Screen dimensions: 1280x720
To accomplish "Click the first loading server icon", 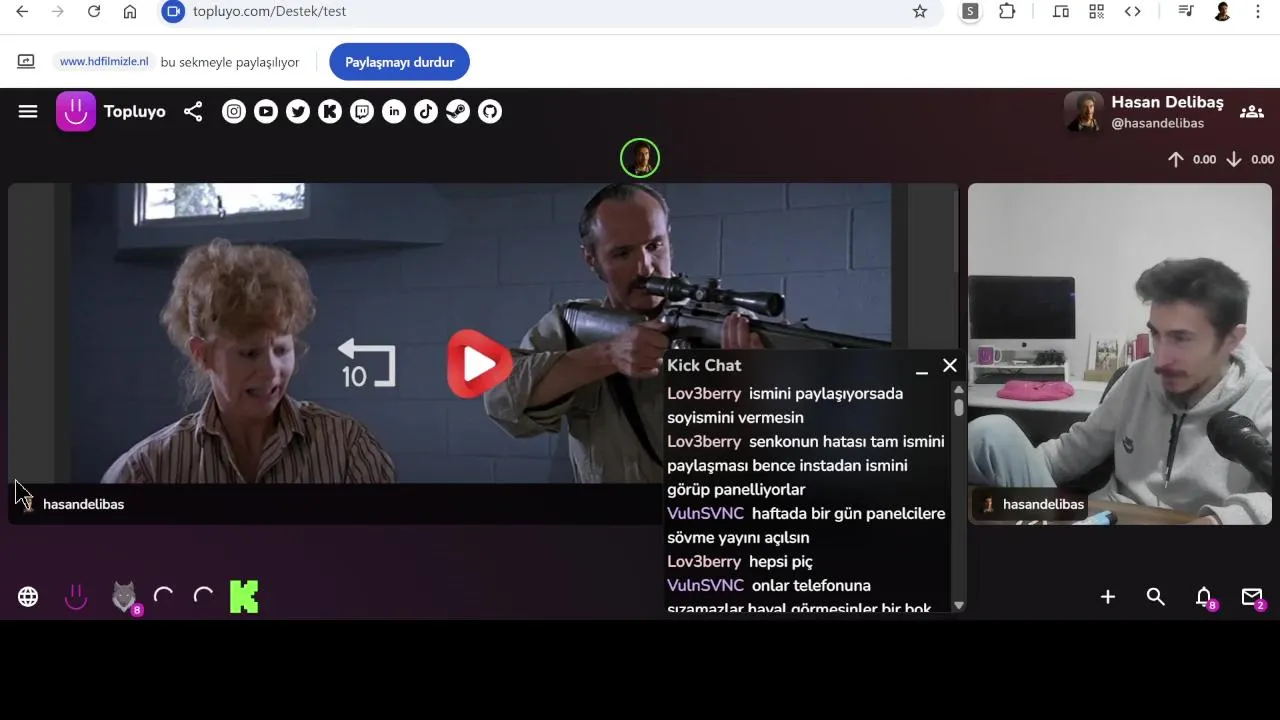I will (164, 597).
